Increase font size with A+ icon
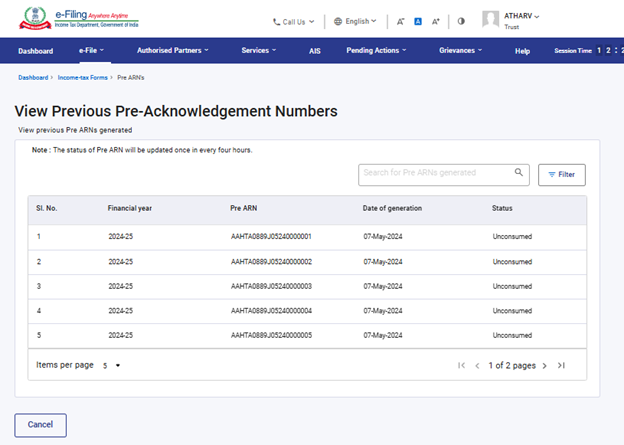624x445 pixels. 436,21
